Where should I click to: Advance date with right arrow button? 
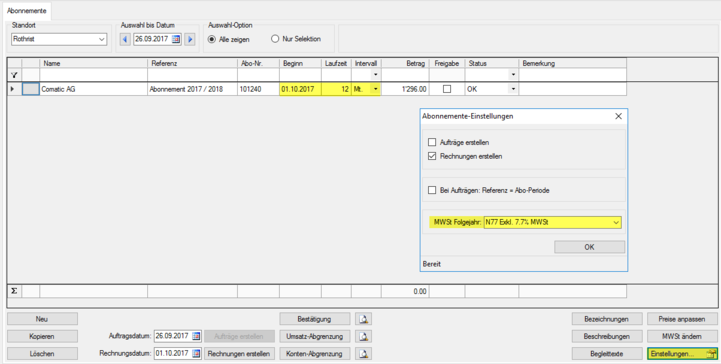pyautogui.click(x=189, y=39)
